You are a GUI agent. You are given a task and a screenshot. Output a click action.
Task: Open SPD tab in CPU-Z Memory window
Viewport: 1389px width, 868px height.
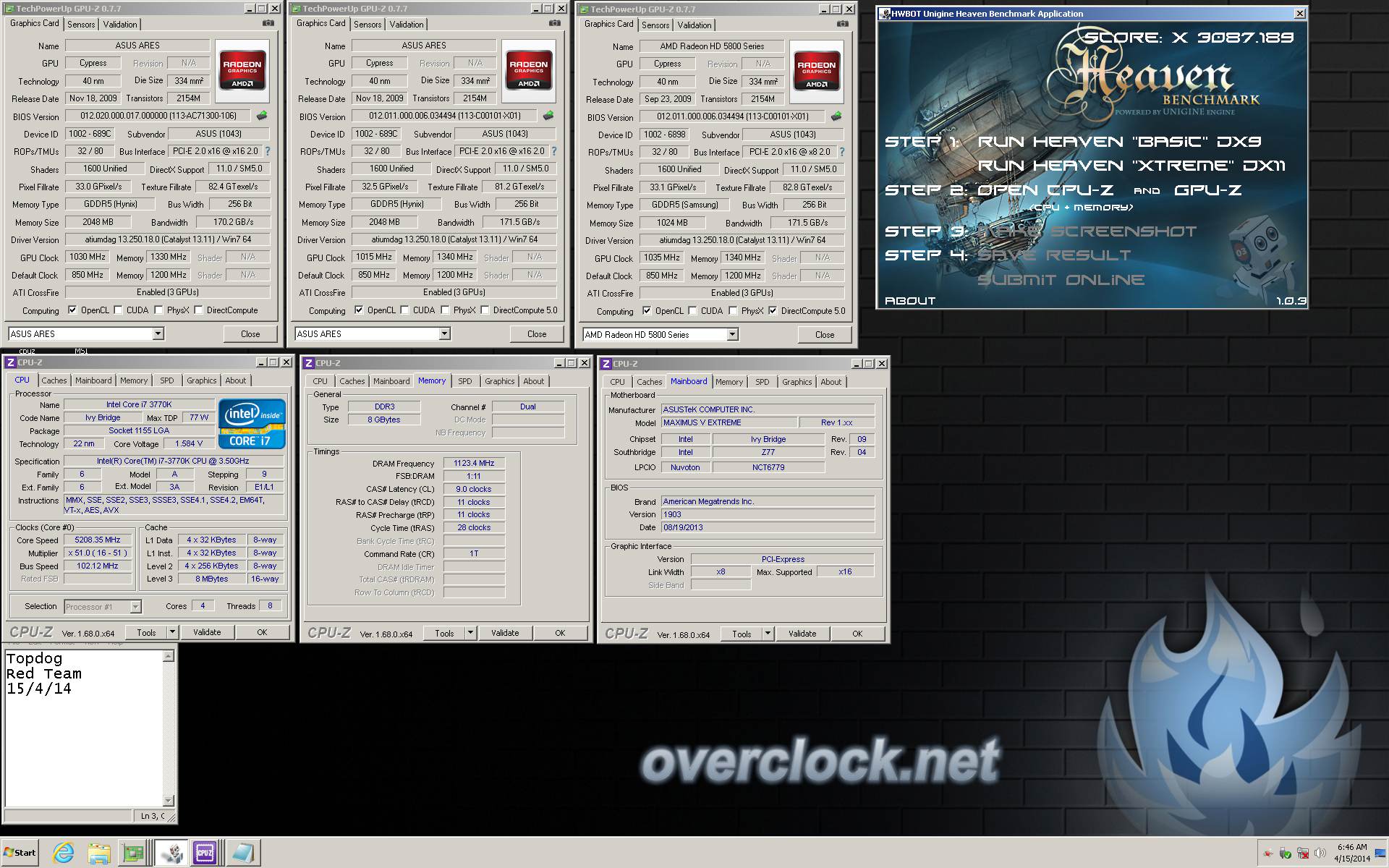(464, 381)
